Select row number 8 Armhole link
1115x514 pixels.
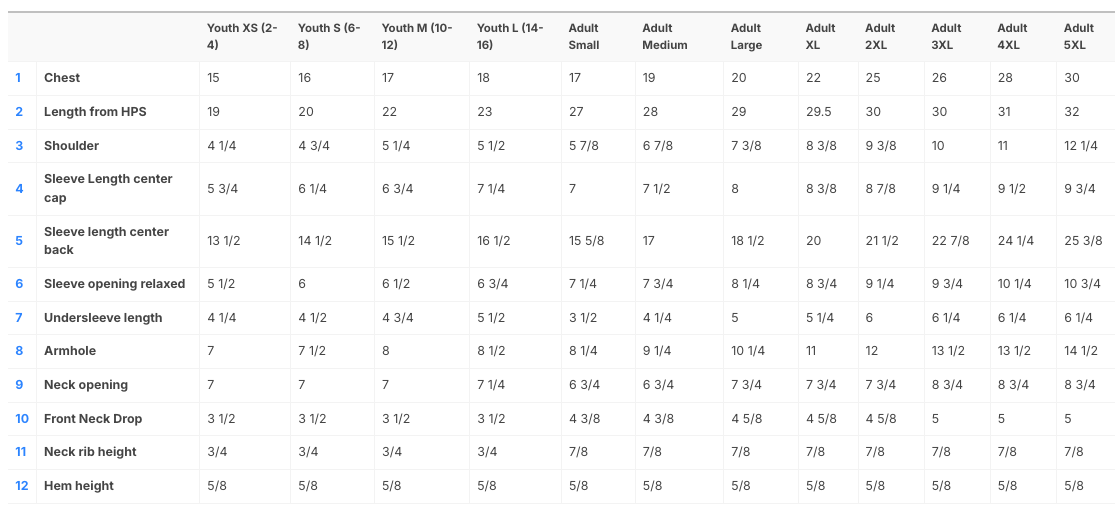coord(18,351)
